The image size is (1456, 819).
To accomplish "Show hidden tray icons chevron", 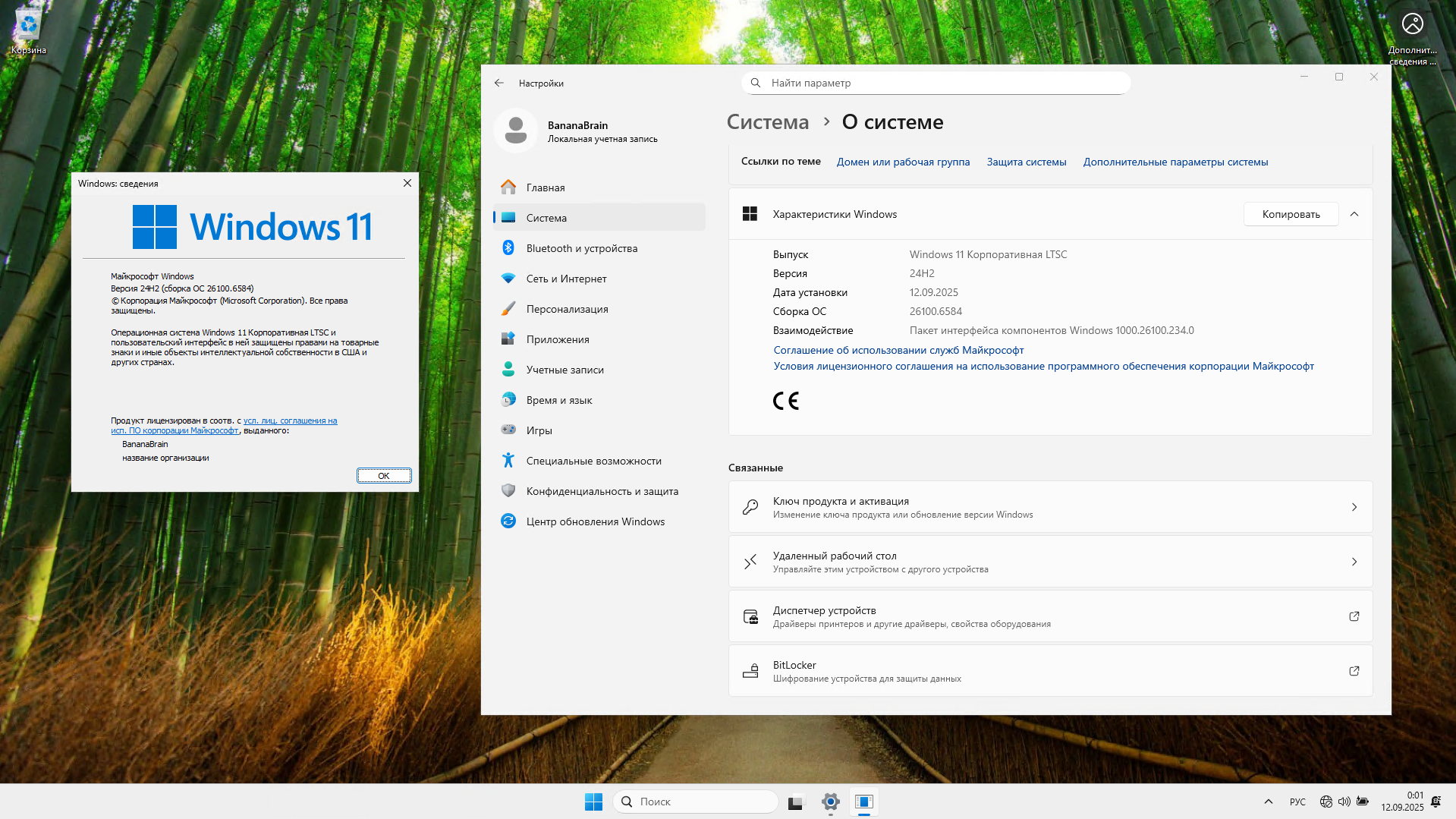I will (x=1268, y=802).
